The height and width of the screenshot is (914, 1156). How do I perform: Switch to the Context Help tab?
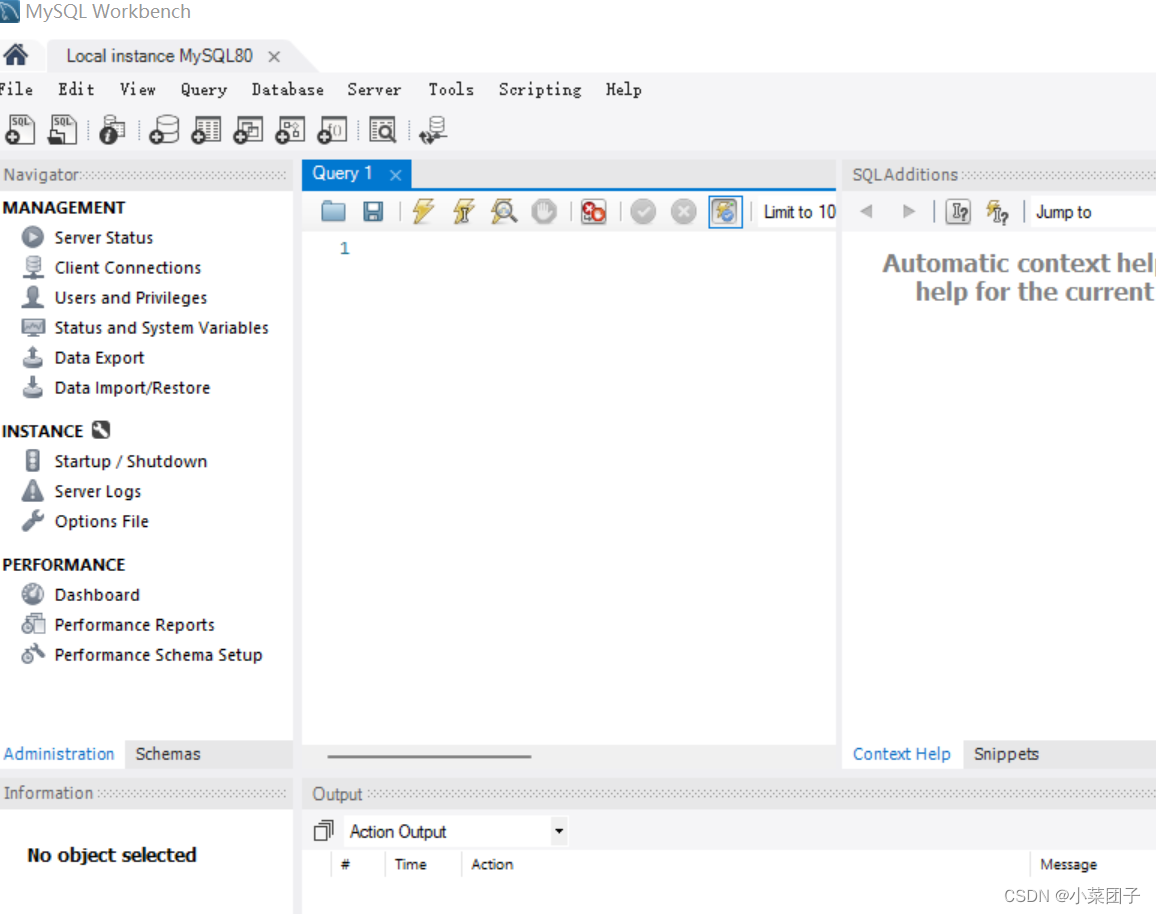click(902, 754)
